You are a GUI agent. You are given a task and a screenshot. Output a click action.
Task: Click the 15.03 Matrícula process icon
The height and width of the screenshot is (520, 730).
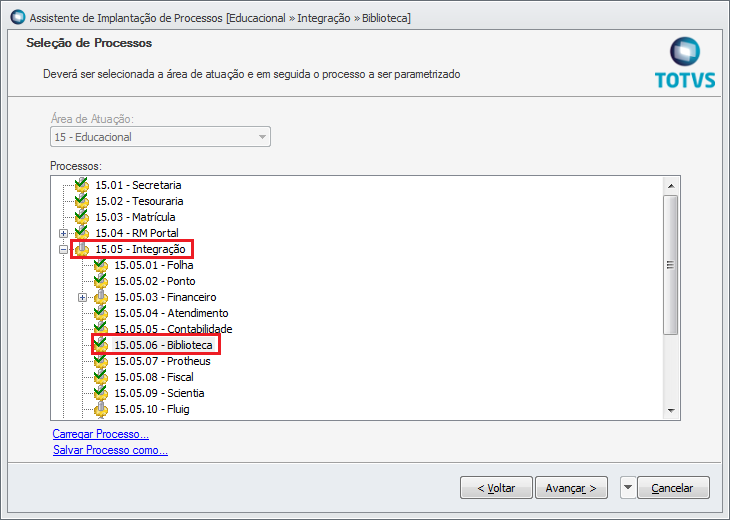point(82,217)
